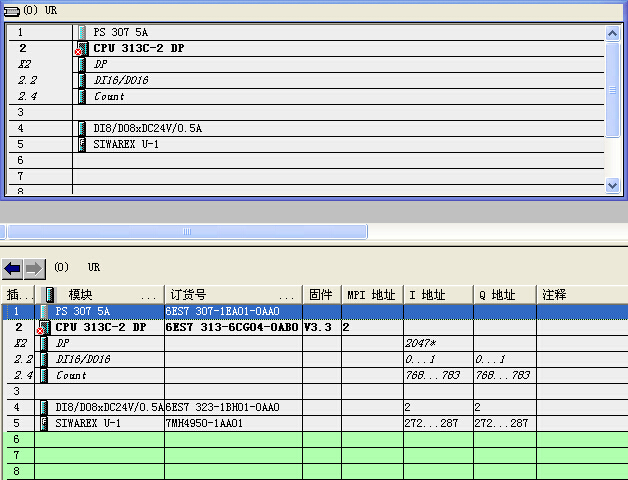Click module icon in detail table header

tap(50, 295)
